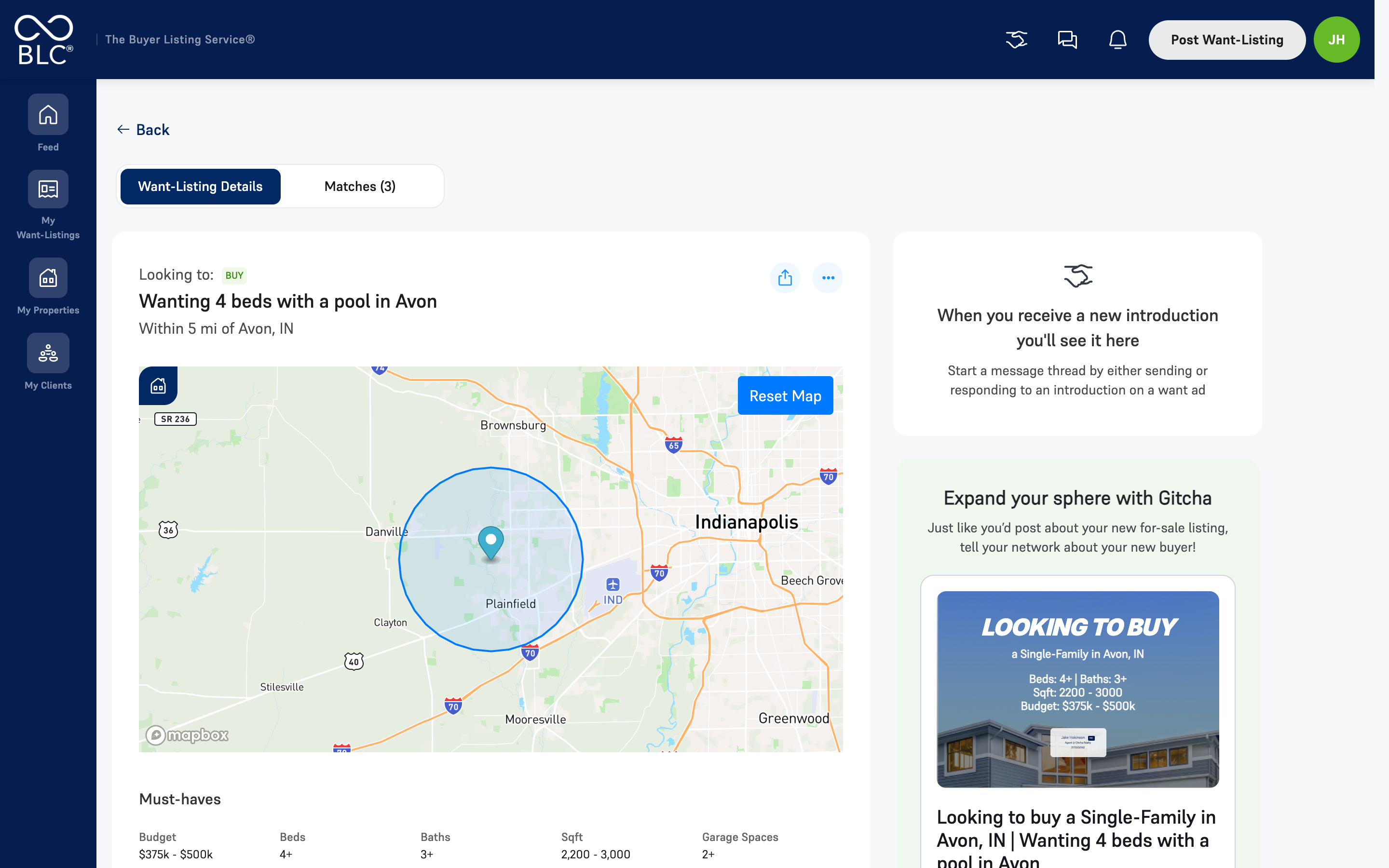Click the Danville label on the map
The image size is (1389, 868).
click(x=387, y=531)
